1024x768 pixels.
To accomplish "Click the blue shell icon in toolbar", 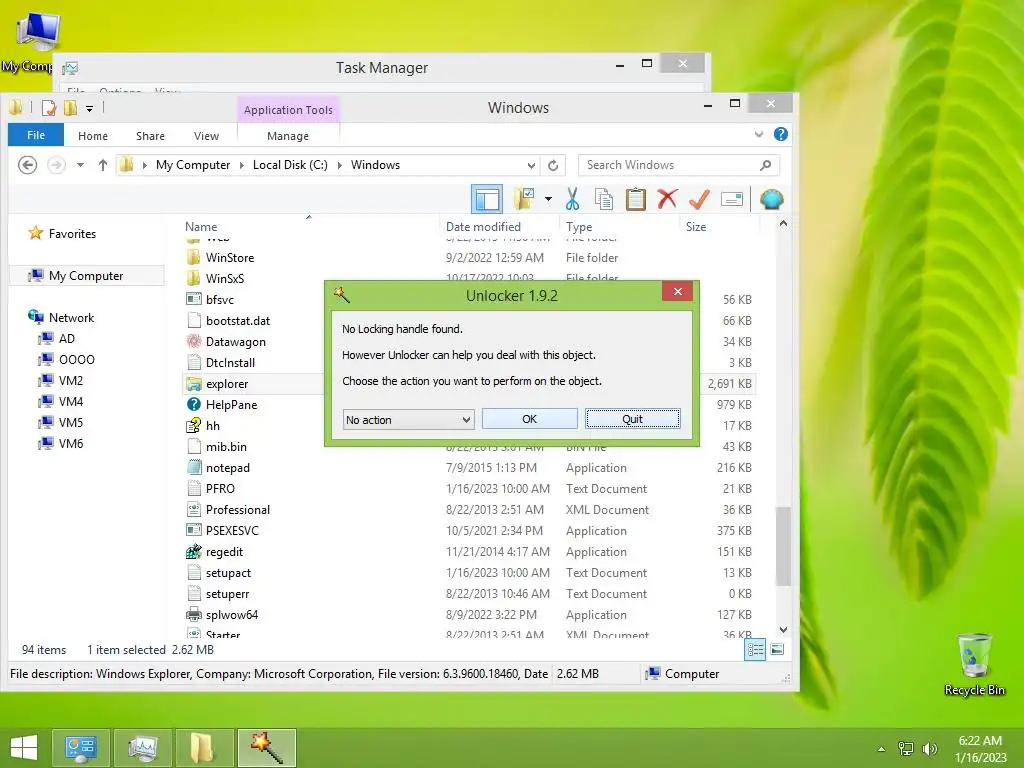I will coord(771,199).
